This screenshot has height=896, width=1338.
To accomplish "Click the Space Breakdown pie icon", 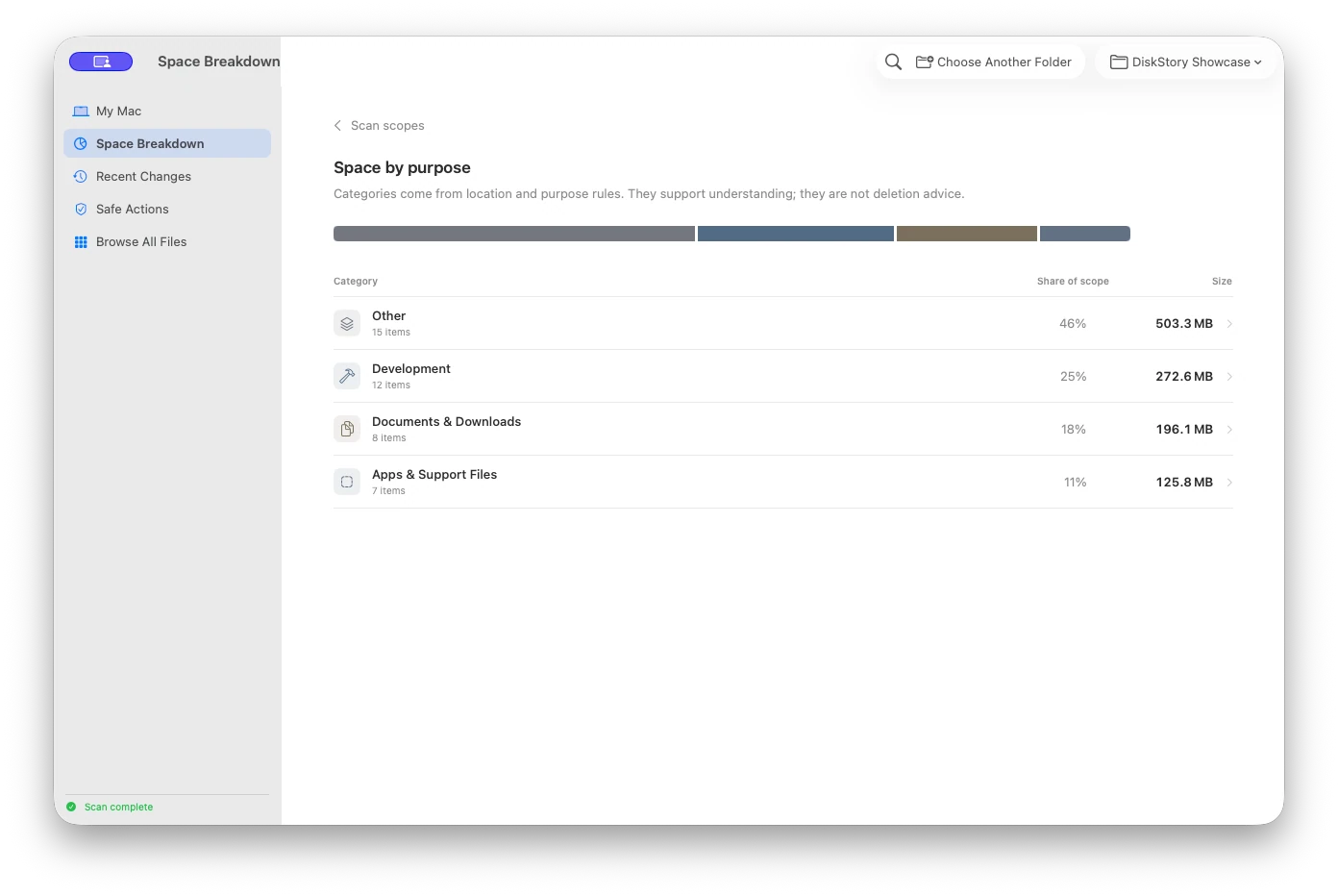I will pos(81,144).
